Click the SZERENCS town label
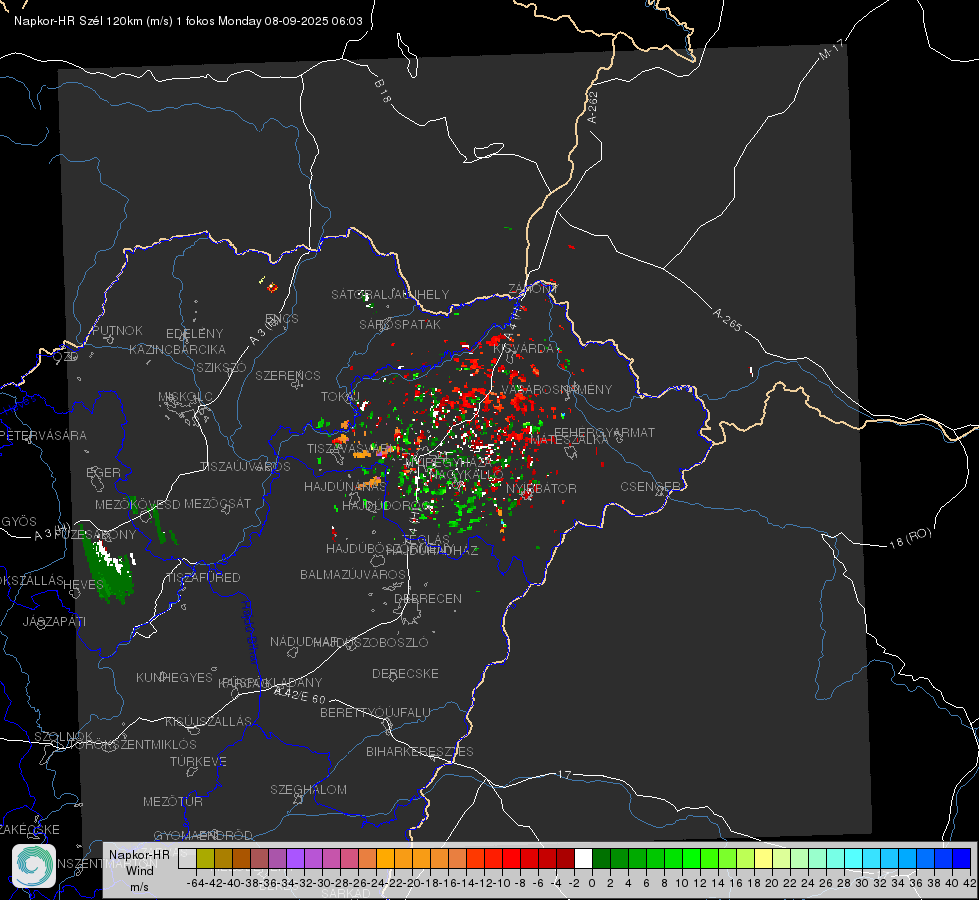 pos(288,375)
